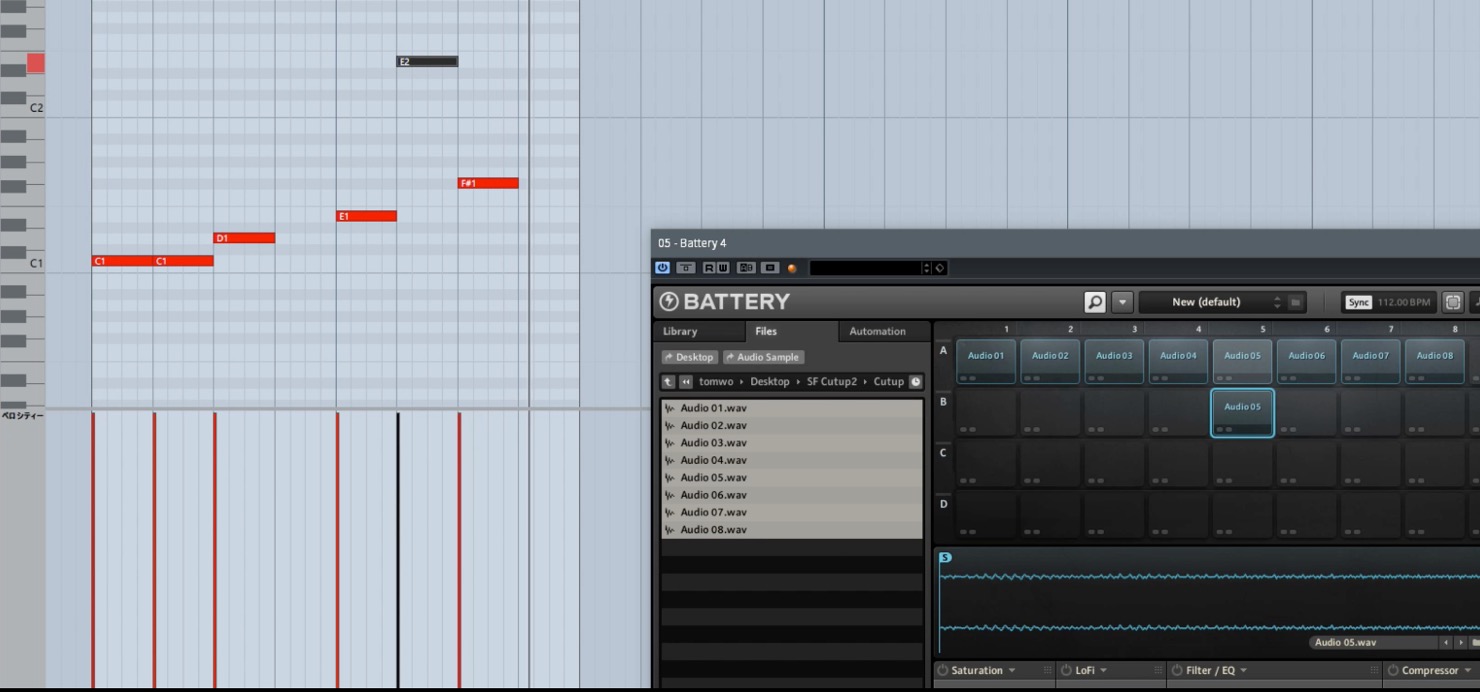Screen dimensions: 1480x692
Task: Enable the LoFi effect power switch
Action: click(1066, 671)
